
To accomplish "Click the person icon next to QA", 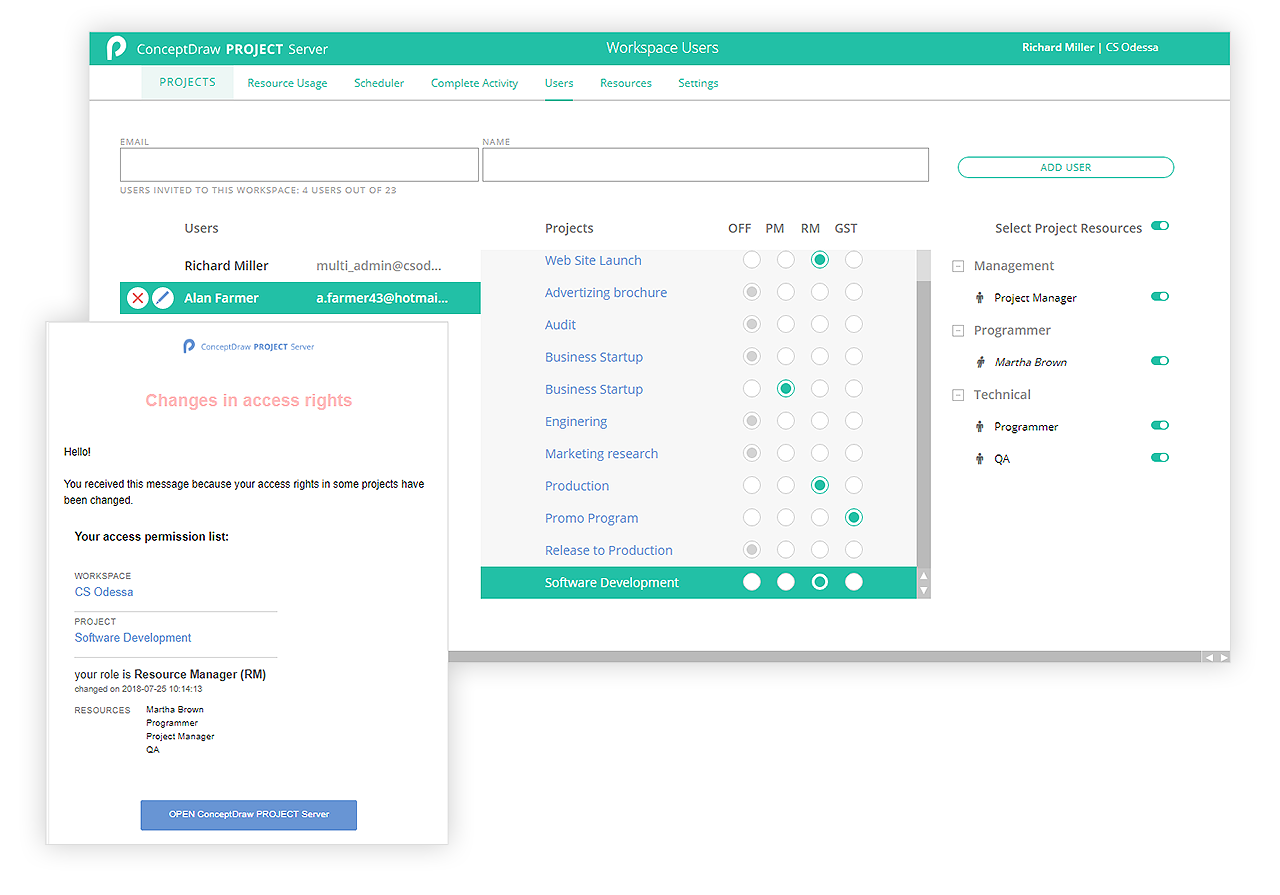I will pyautogui.click(x=980, y=459).
